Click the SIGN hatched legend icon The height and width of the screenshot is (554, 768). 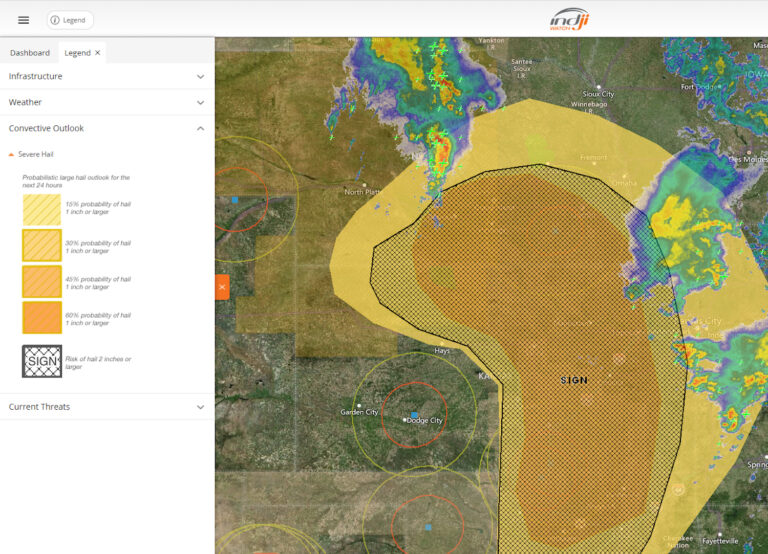pos(42,361)
